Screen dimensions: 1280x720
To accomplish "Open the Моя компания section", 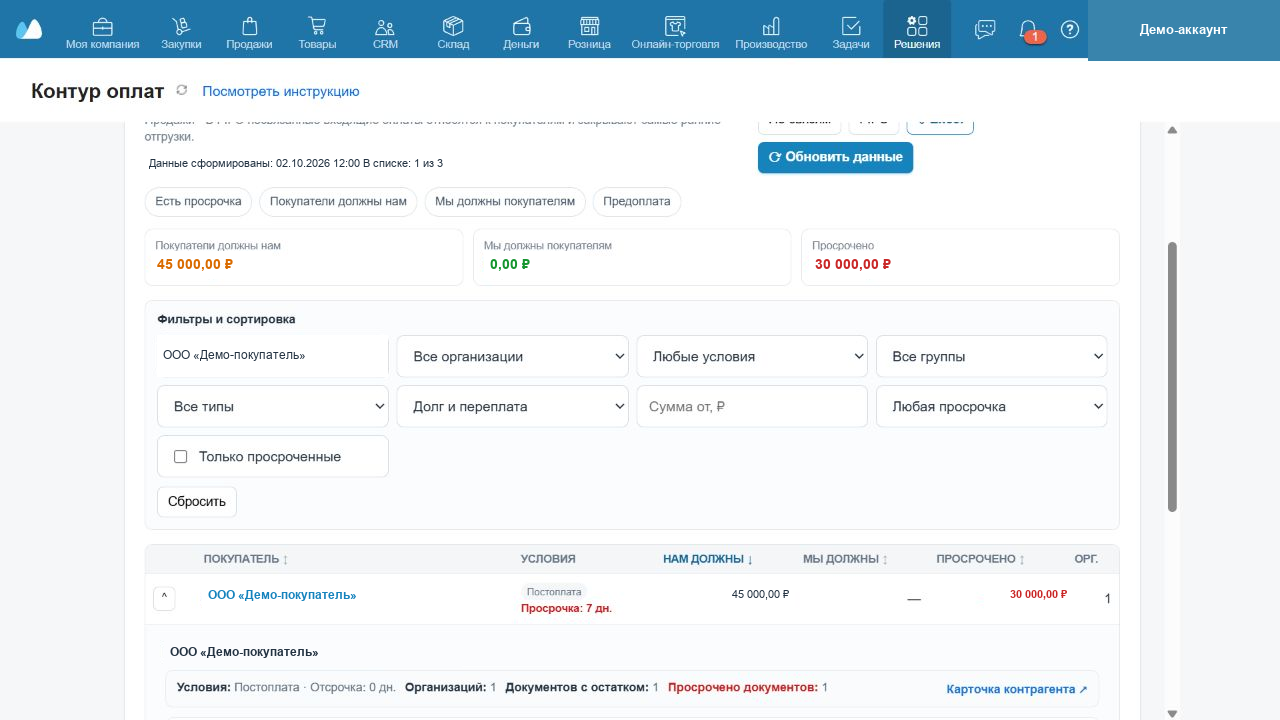I will pyautogui.click(x=102, y=30).
